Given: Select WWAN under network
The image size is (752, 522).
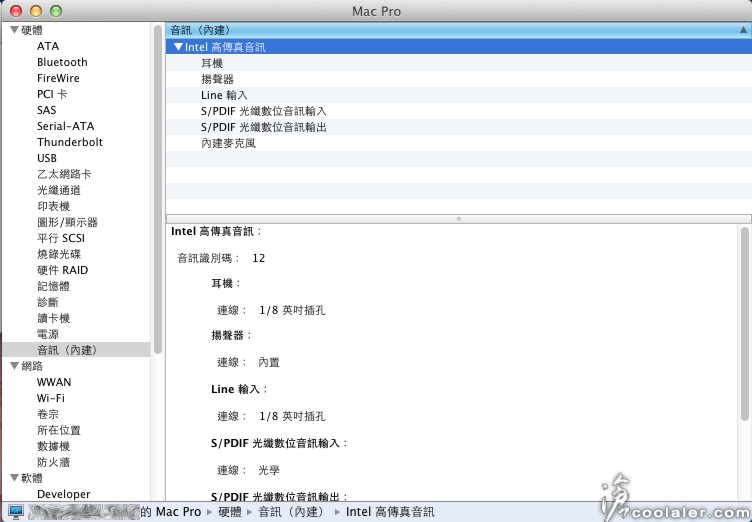Looking at the screenshot, I should point(54,382).
